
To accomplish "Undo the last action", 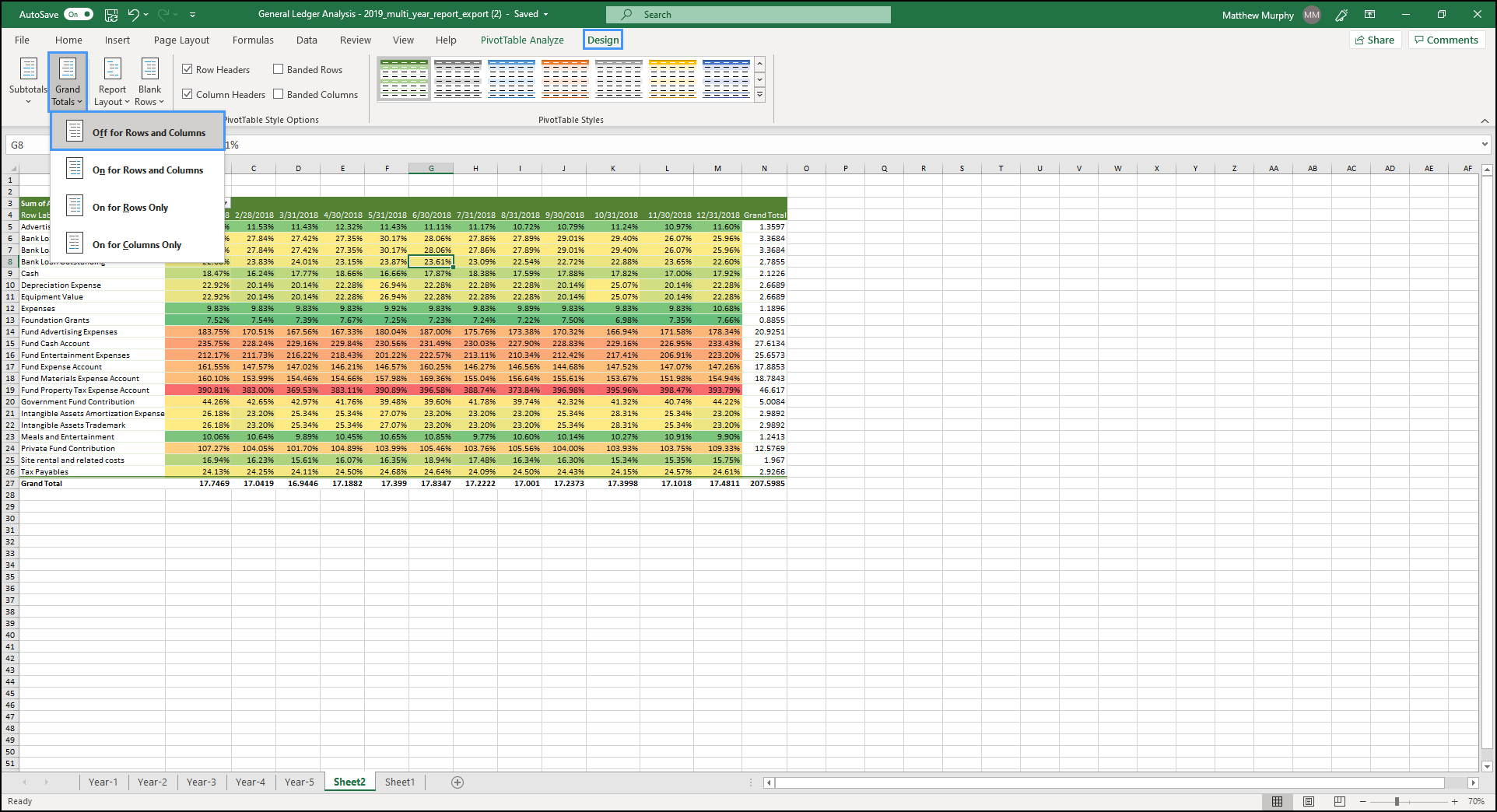I will 132,14.
